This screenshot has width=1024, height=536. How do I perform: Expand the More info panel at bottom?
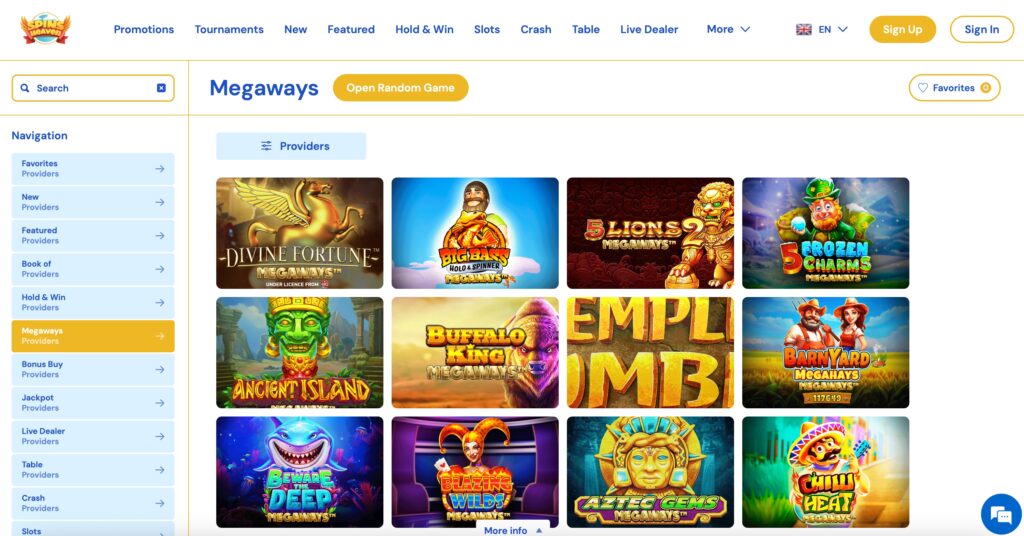point(513,529)
